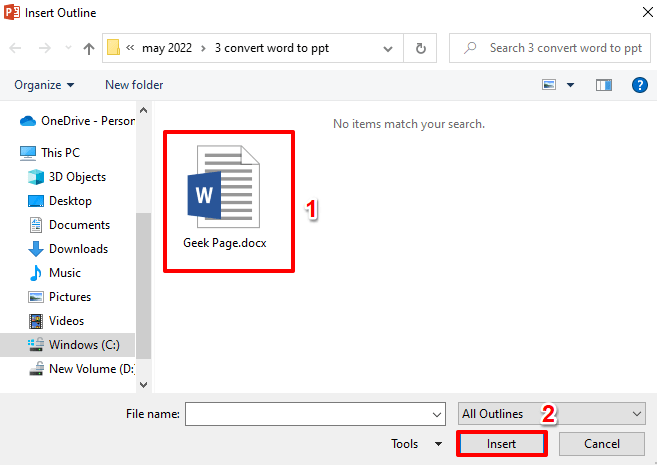The height and width of the screenshot is (465, 657).
Task: Select OneDrive - Personal in sidebar
Action: 77,121
